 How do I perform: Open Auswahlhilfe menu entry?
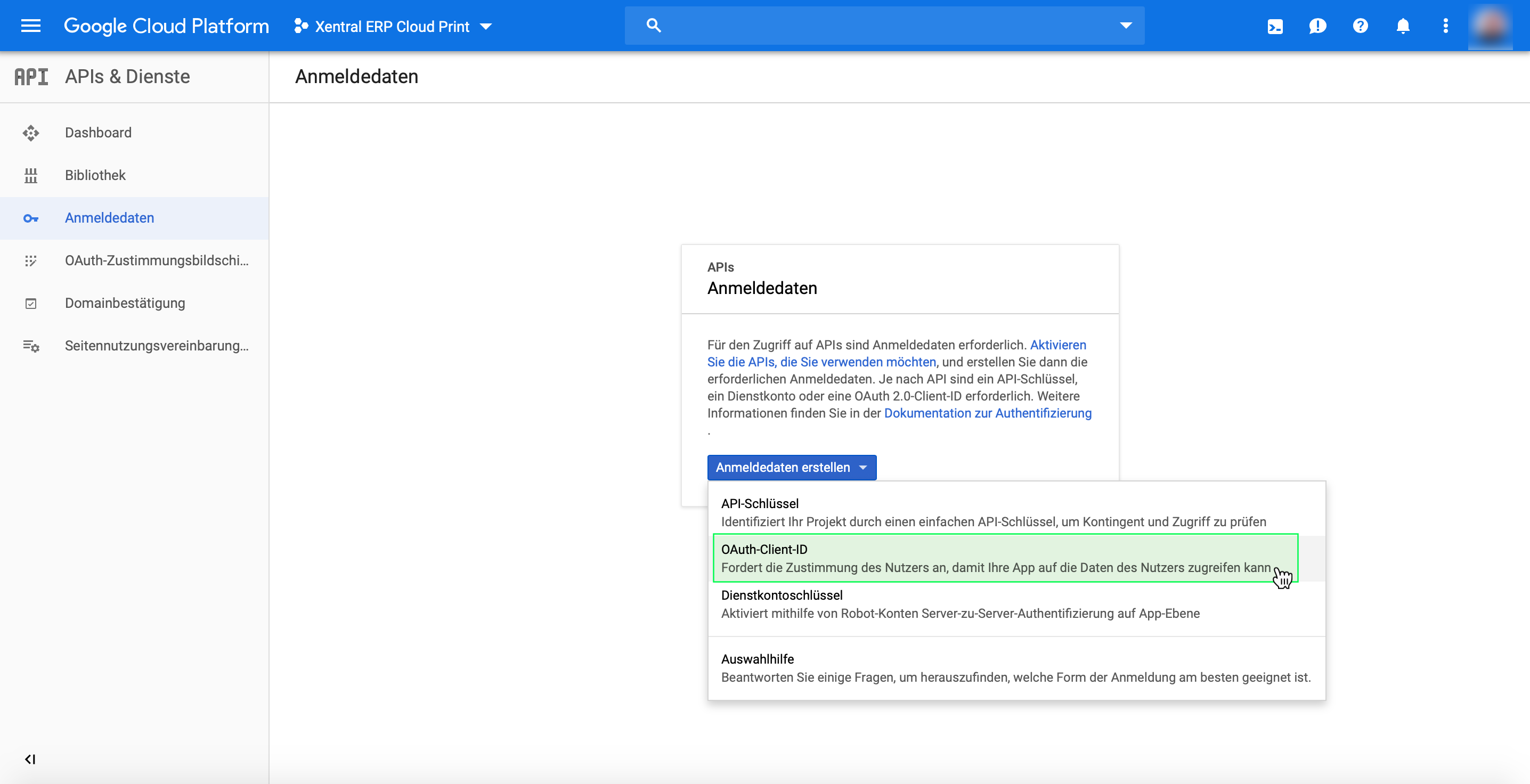(x=1015, y=668)
